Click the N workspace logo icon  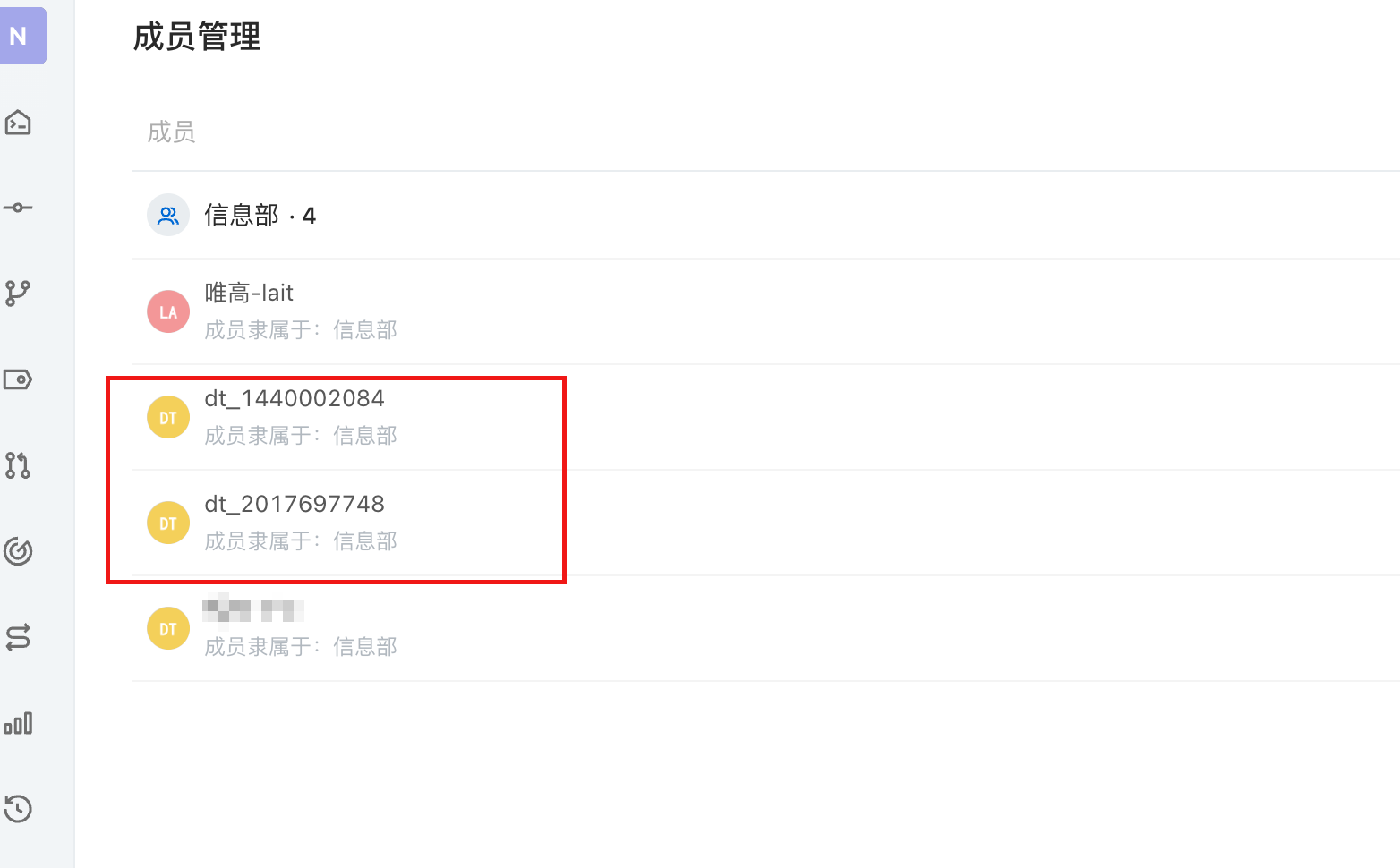click(20, 36)
